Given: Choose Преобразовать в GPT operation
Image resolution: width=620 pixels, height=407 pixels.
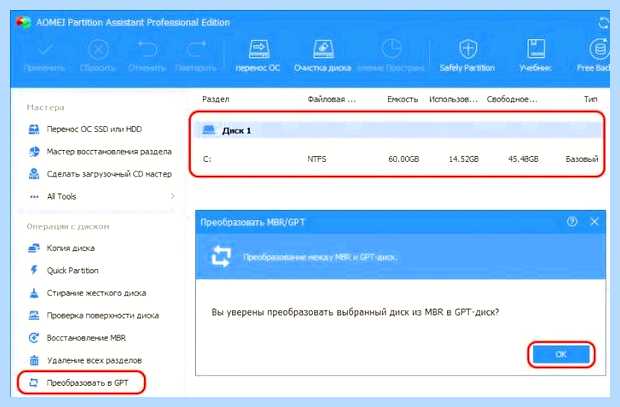Looking at the screenshot, I should click(81, 382).
